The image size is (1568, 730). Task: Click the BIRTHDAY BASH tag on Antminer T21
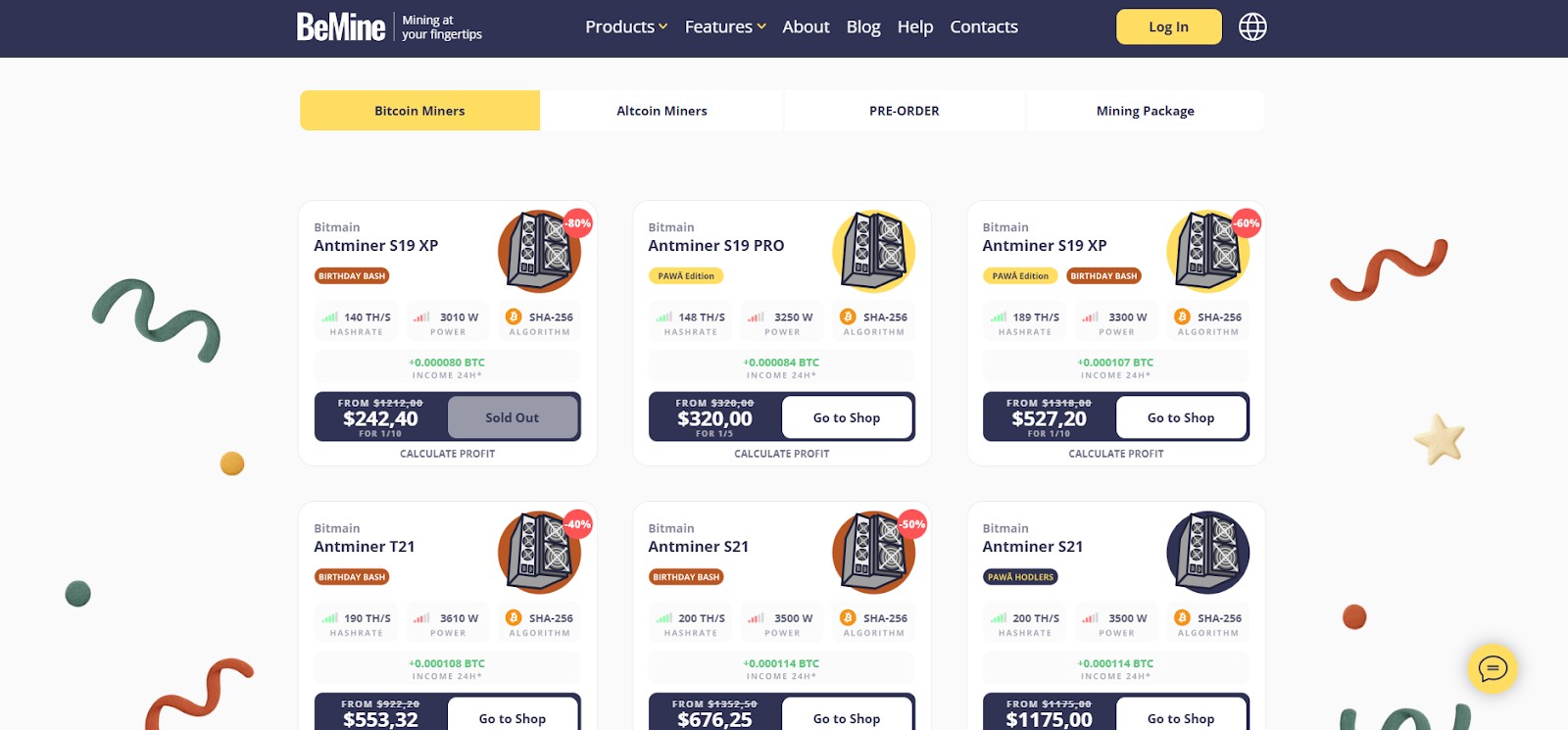(x=352, y=577)
